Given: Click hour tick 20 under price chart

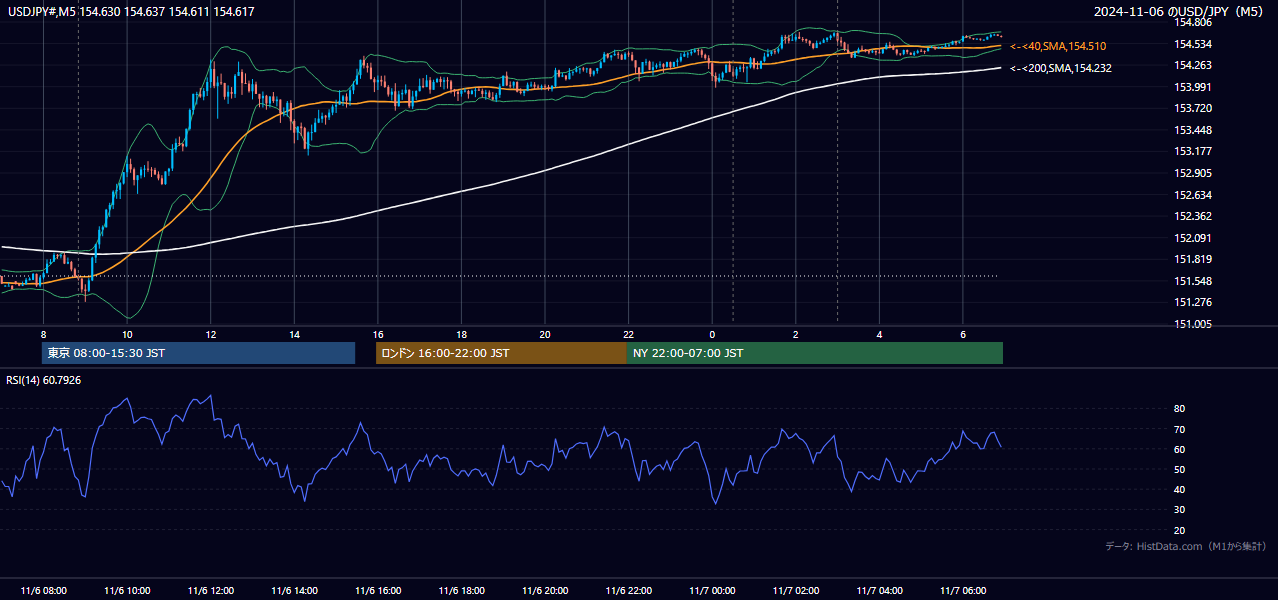Looking at the screenshot, I should pyautogui.click(x=544, y=334).
